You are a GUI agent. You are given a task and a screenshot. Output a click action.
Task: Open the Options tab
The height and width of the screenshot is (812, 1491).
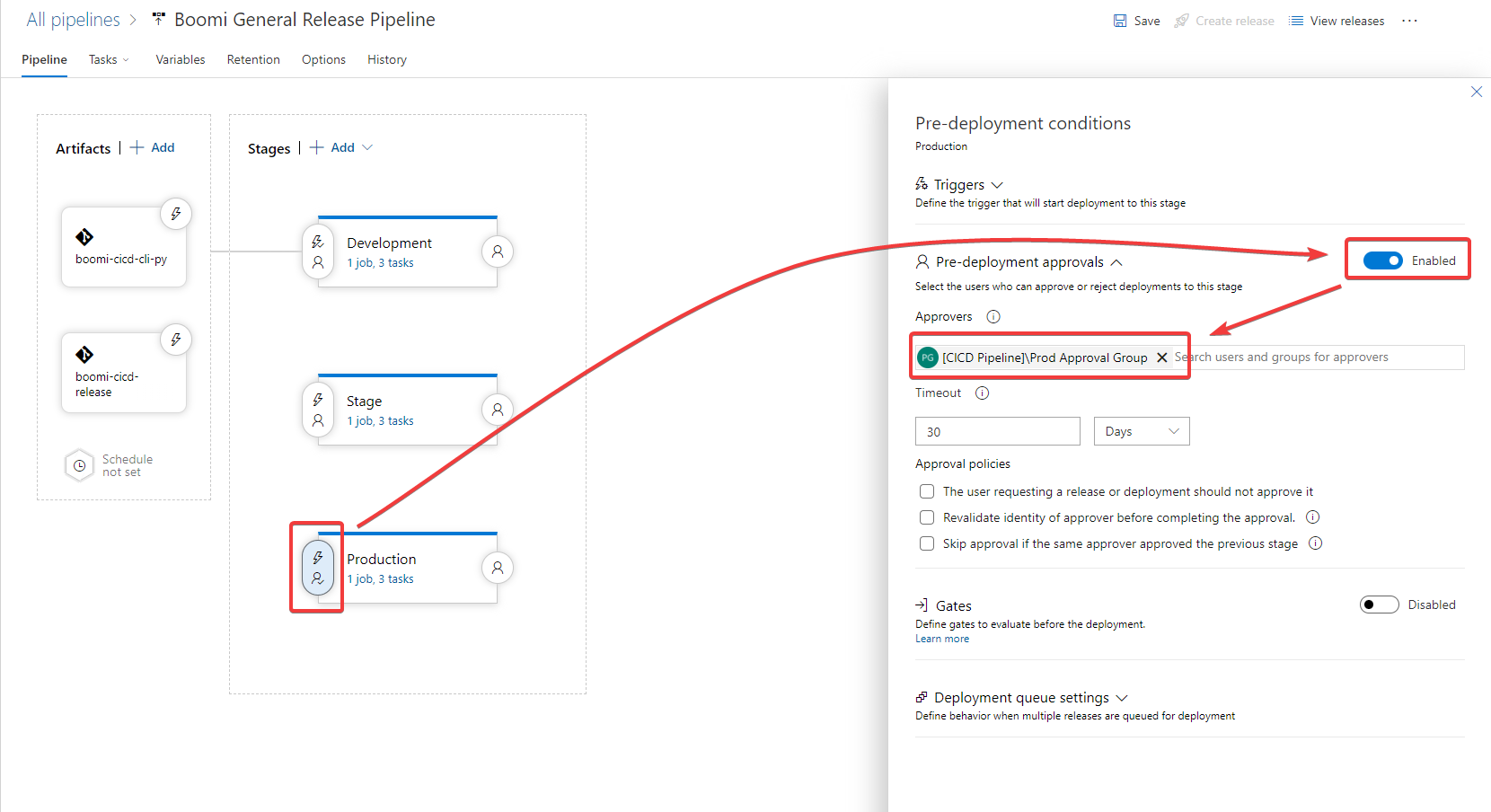pyautogui.click(x=323, y=59)
